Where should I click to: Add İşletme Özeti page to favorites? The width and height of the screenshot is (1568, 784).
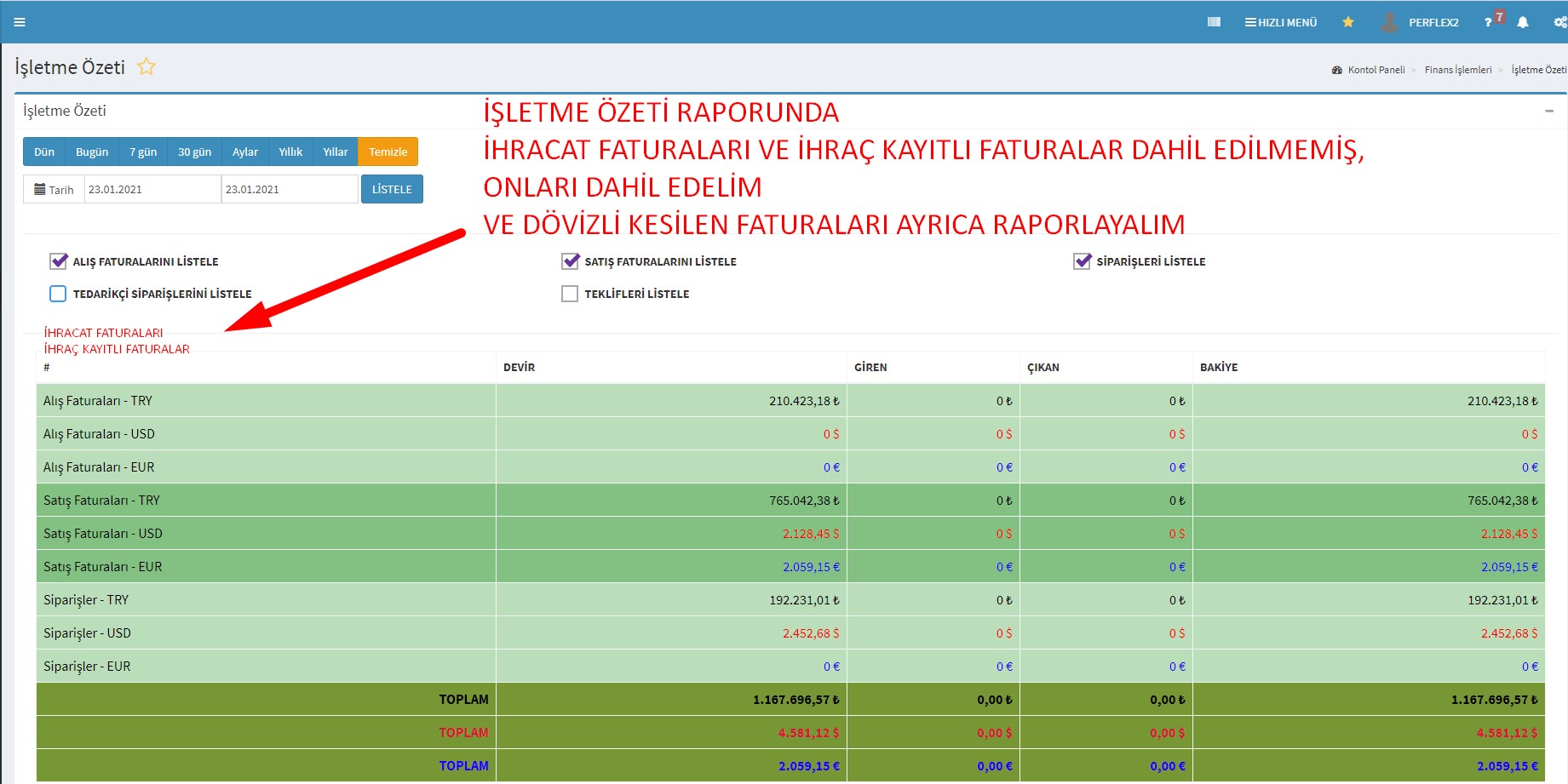pos(146,66)
